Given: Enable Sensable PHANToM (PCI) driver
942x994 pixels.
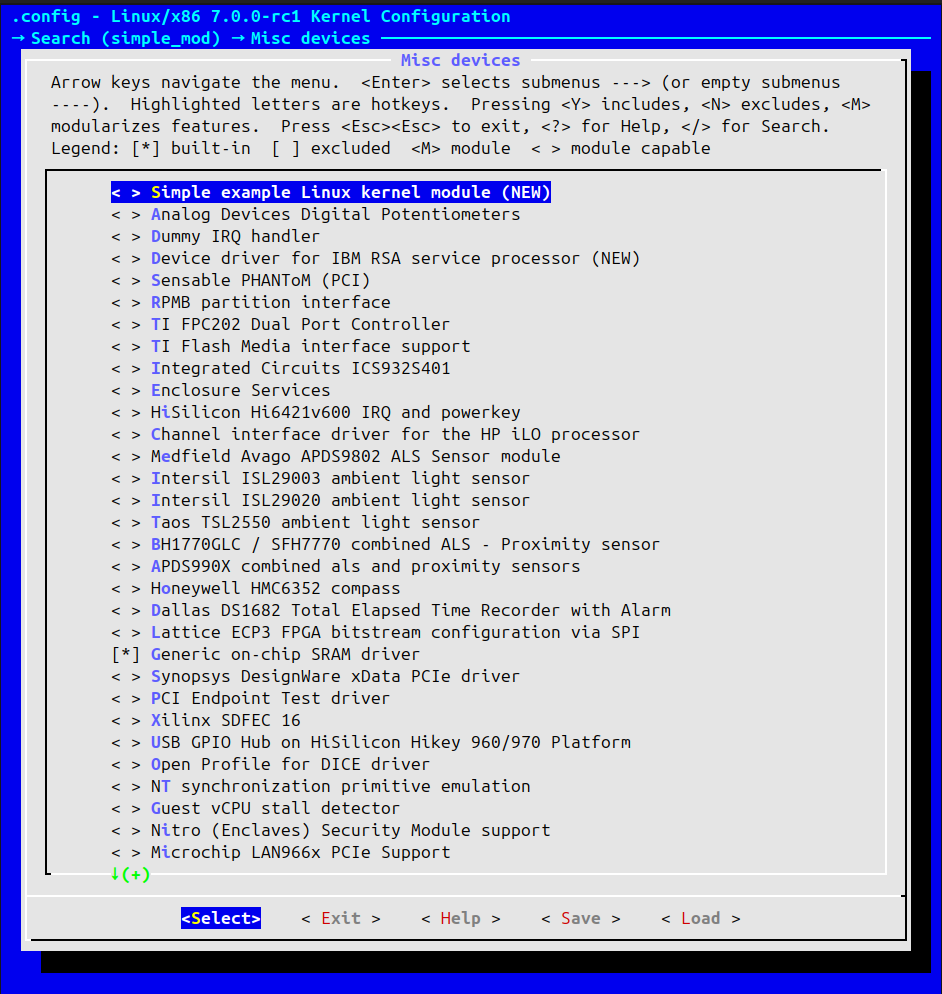Looking at the screenshot, I should tap(254, 280).
